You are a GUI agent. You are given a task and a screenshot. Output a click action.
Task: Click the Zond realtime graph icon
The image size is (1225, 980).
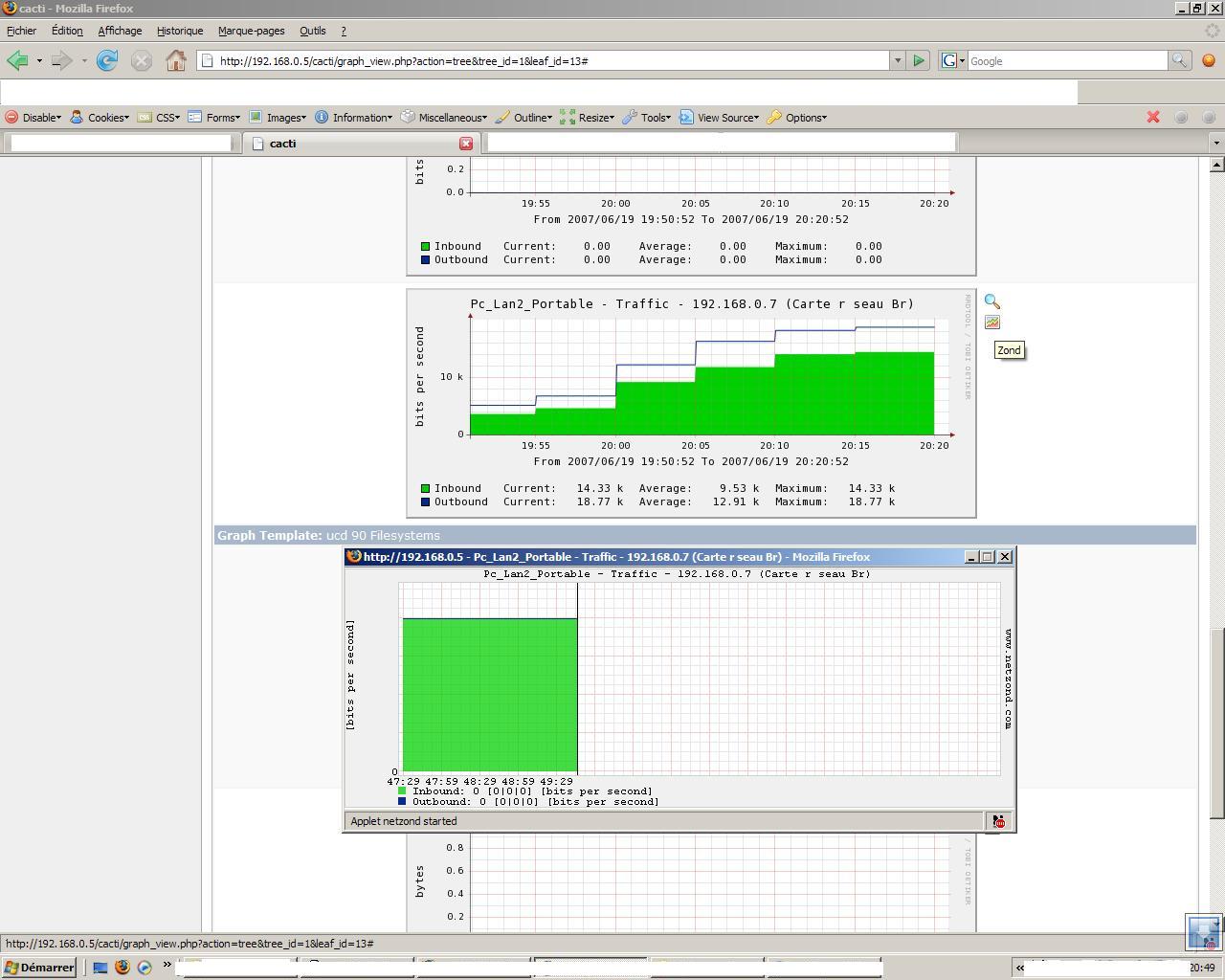[992, 323]
